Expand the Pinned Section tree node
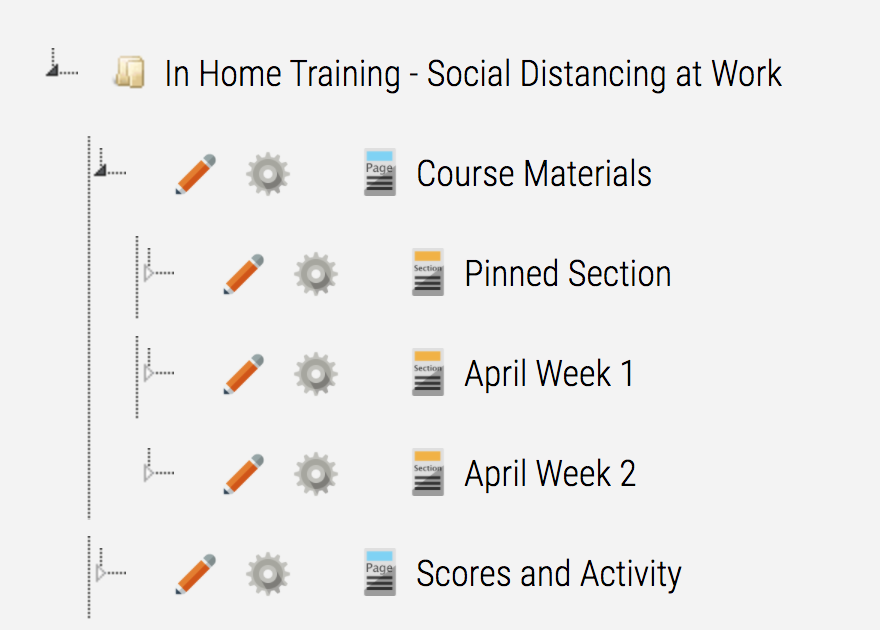The height and width of the screenshot is (630, 880). pos(149,273)
